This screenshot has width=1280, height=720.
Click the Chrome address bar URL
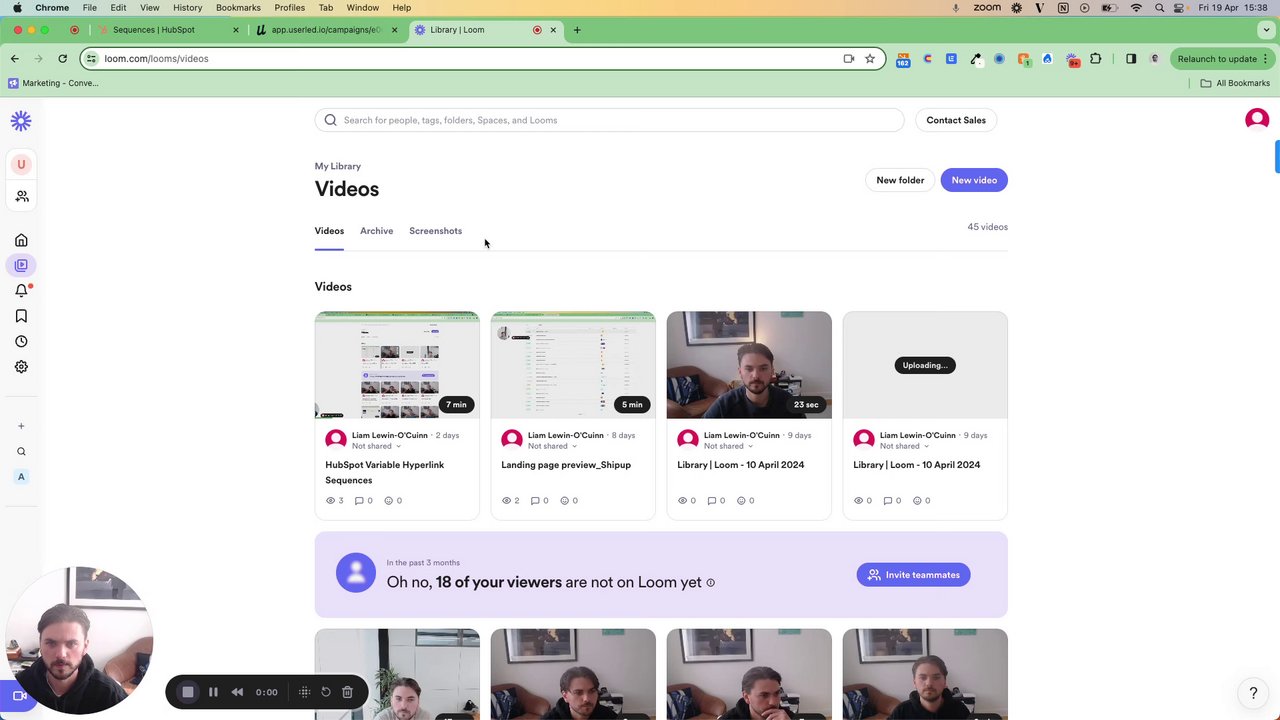(156, 59)
